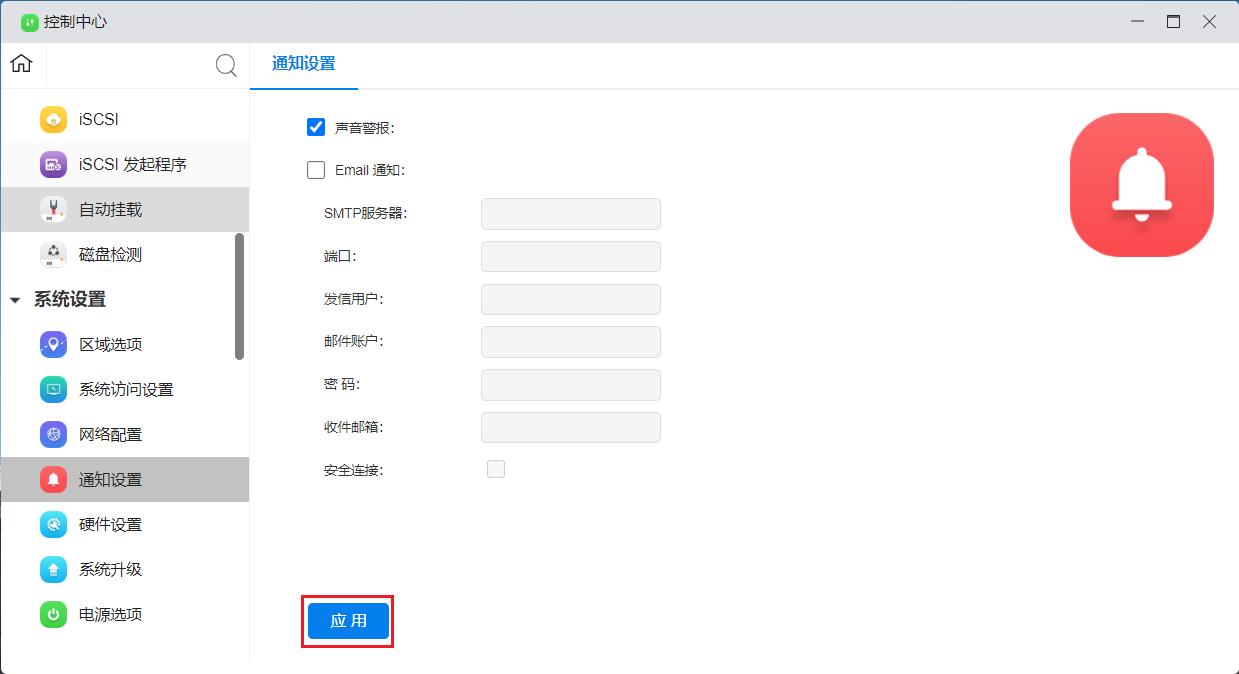1239x674 pixels.
Task: Click the search magnifier icon
Action: [x=226, y=66]
